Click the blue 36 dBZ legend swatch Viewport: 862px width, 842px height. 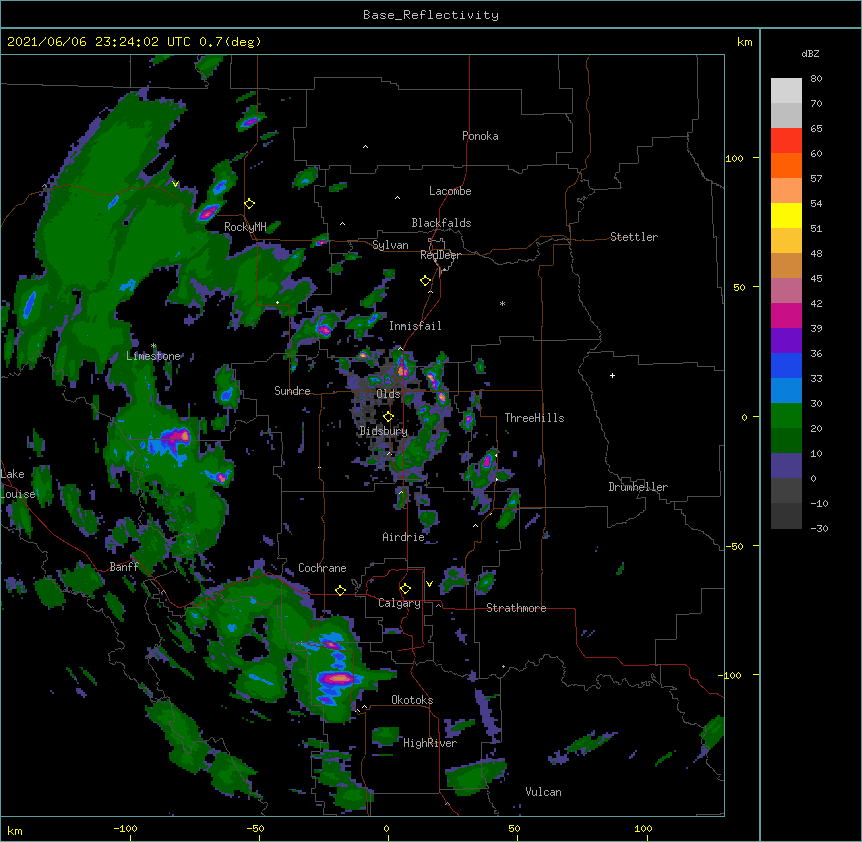[x=786, y=365]
